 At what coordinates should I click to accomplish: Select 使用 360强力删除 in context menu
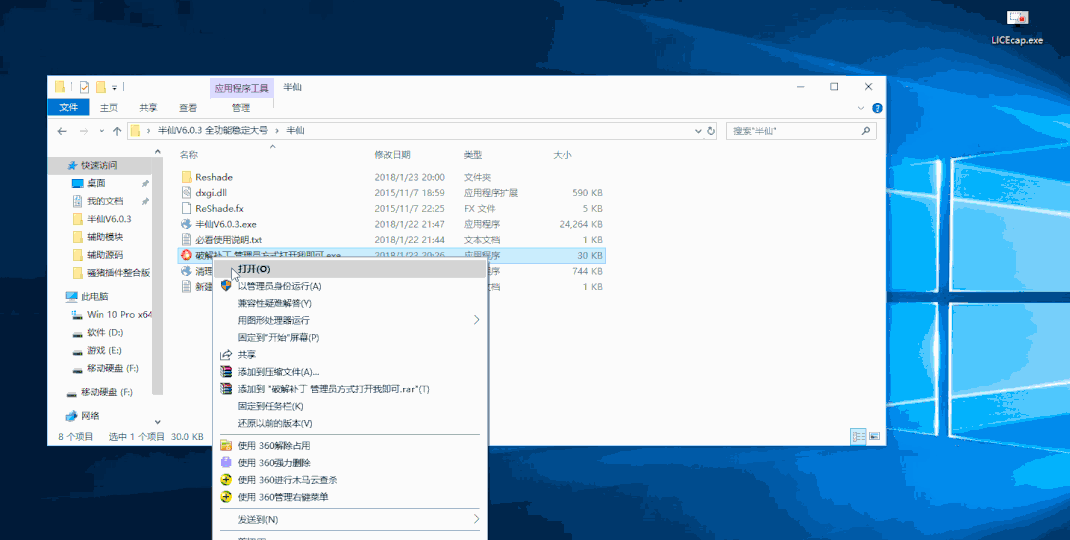coord(276,463)
